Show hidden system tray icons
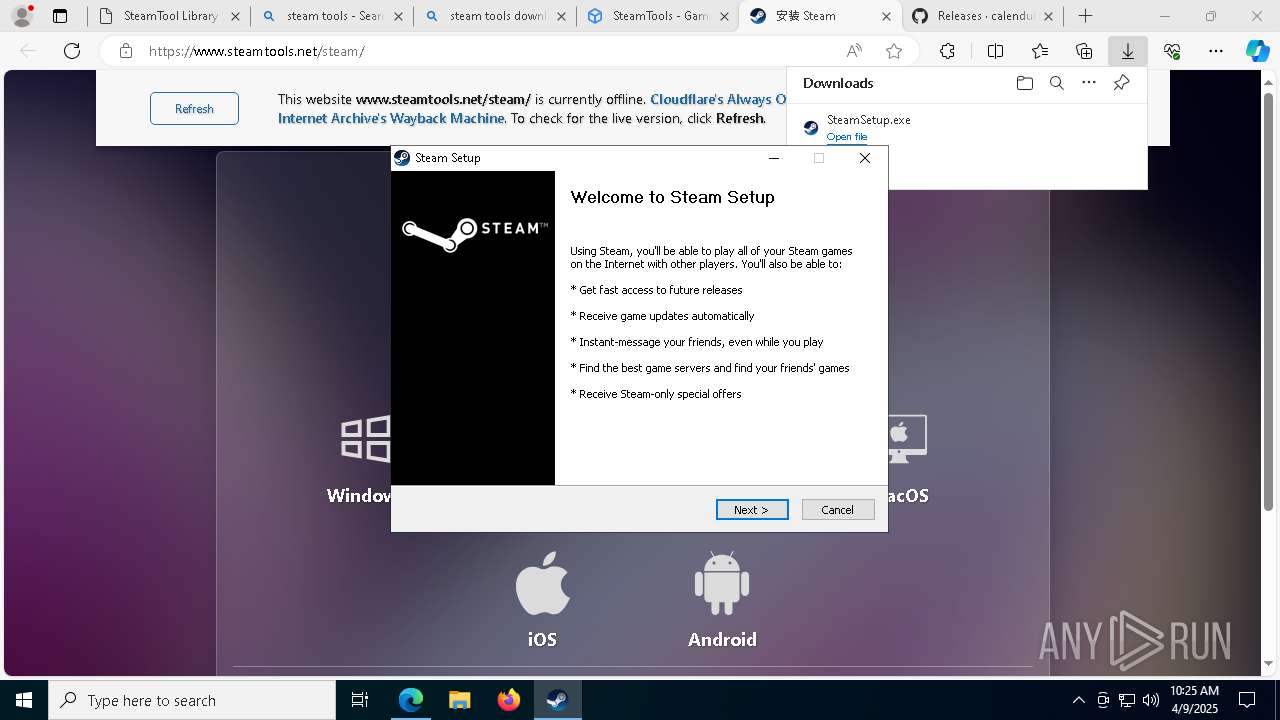The height and width of the screenshot is (720, 1280). point(1079,700)
